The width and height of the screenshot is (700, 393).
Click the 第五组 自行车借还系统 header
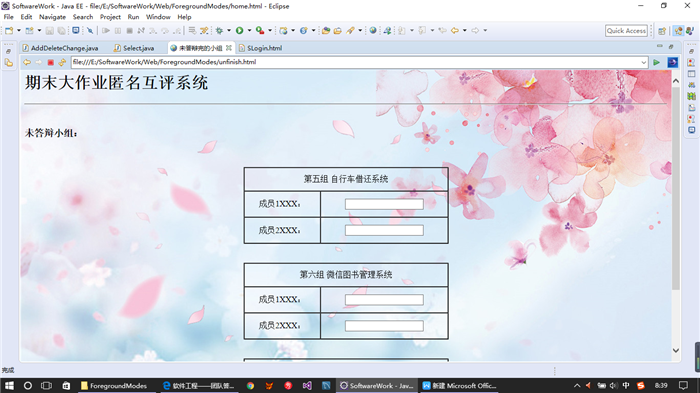coord(346,179)
